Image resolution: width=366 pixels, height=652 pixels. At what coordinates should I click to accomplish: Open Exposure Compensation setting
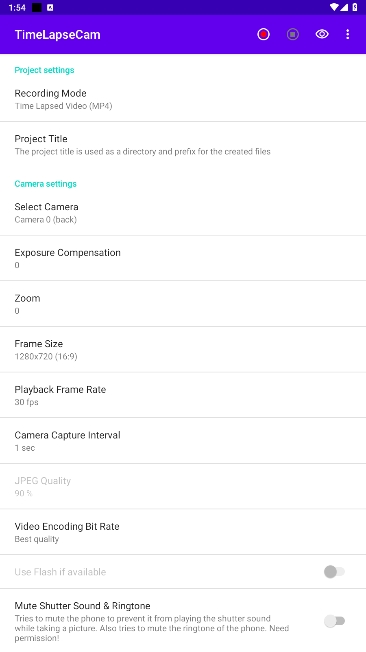point(183,258)
